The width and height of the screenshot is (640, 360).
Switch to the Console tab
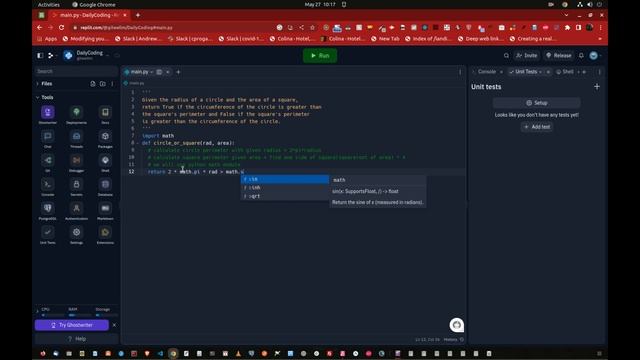coord(487,72)
